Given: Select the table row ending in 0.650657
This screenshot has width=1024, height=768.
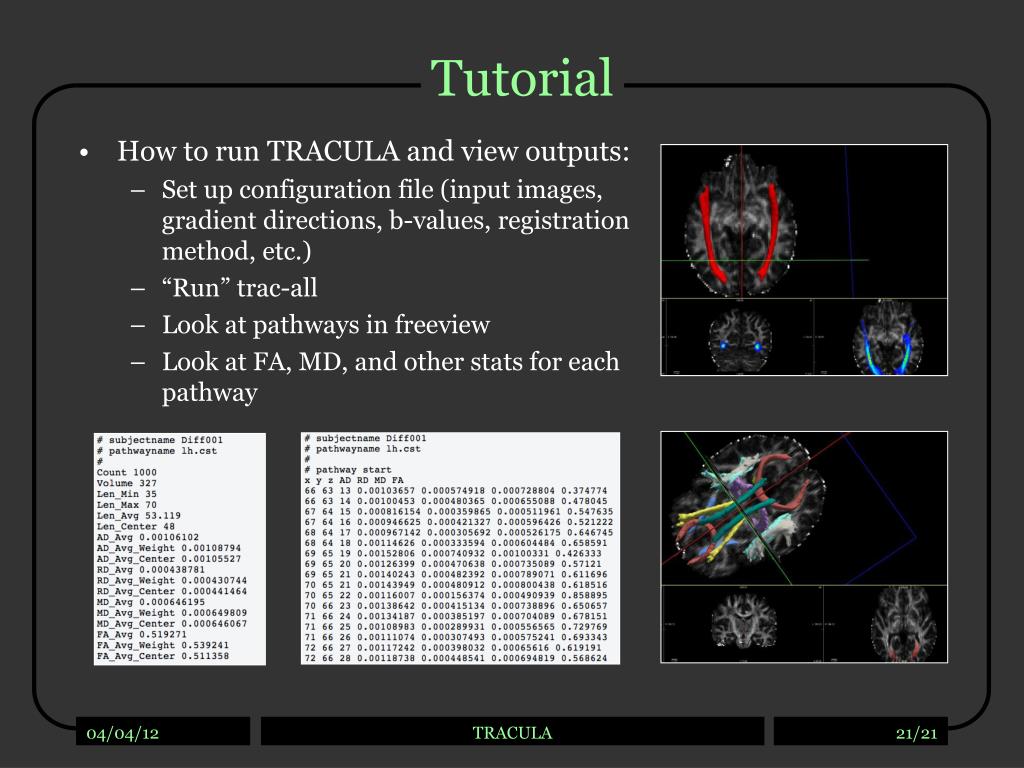Looking at the screenshot, I should tap(456, 605).
